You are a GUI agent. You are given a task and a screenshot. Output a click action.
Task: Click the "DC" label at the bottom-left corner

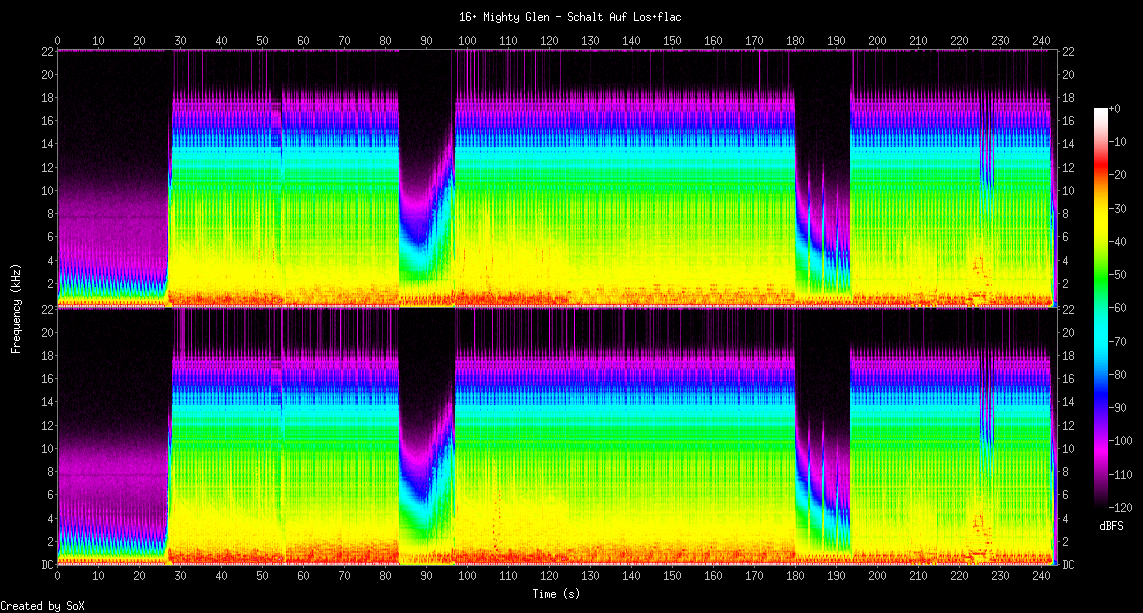[x=46, y=565]
